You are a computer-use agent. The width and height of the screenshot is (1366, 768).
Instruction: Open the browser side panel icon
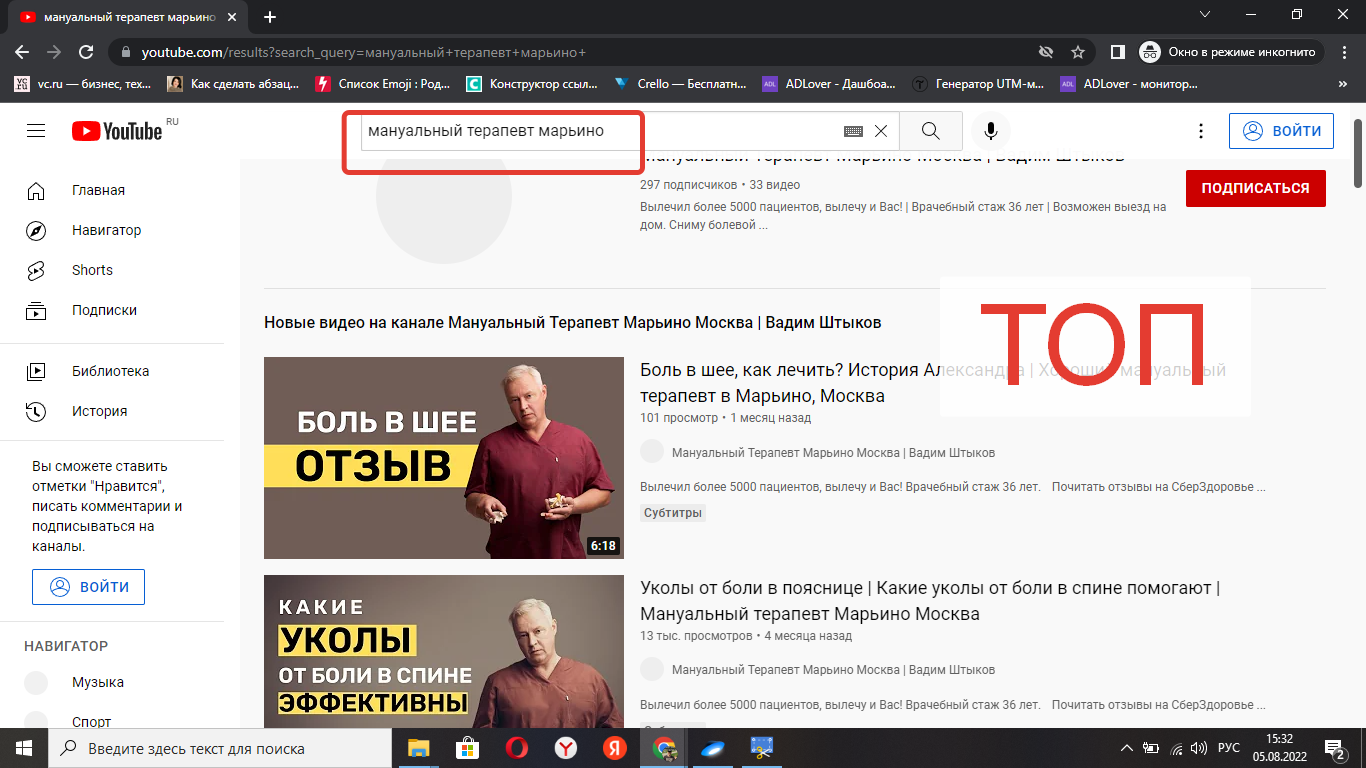(1118, 52)
